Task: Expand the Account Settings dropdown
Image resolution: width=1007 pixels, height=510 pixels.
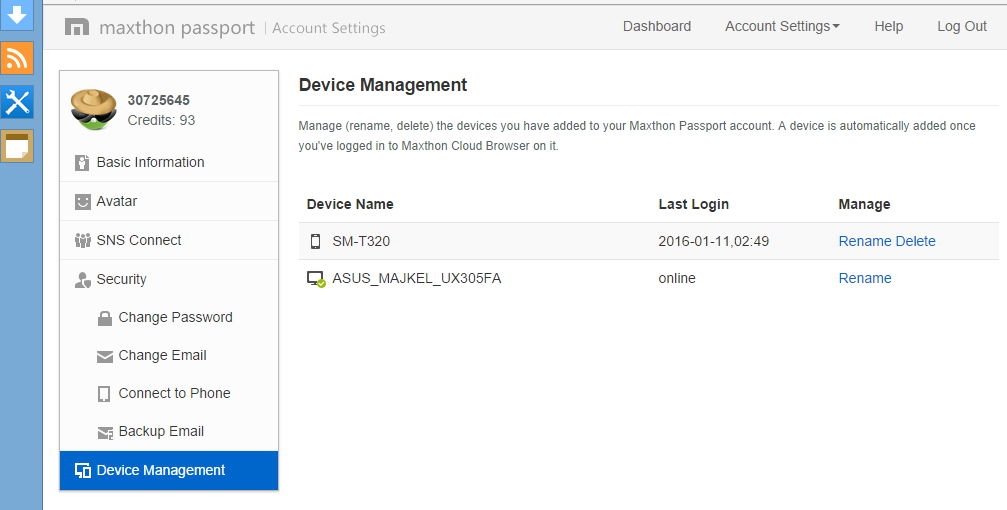Action: pos(782,26)
